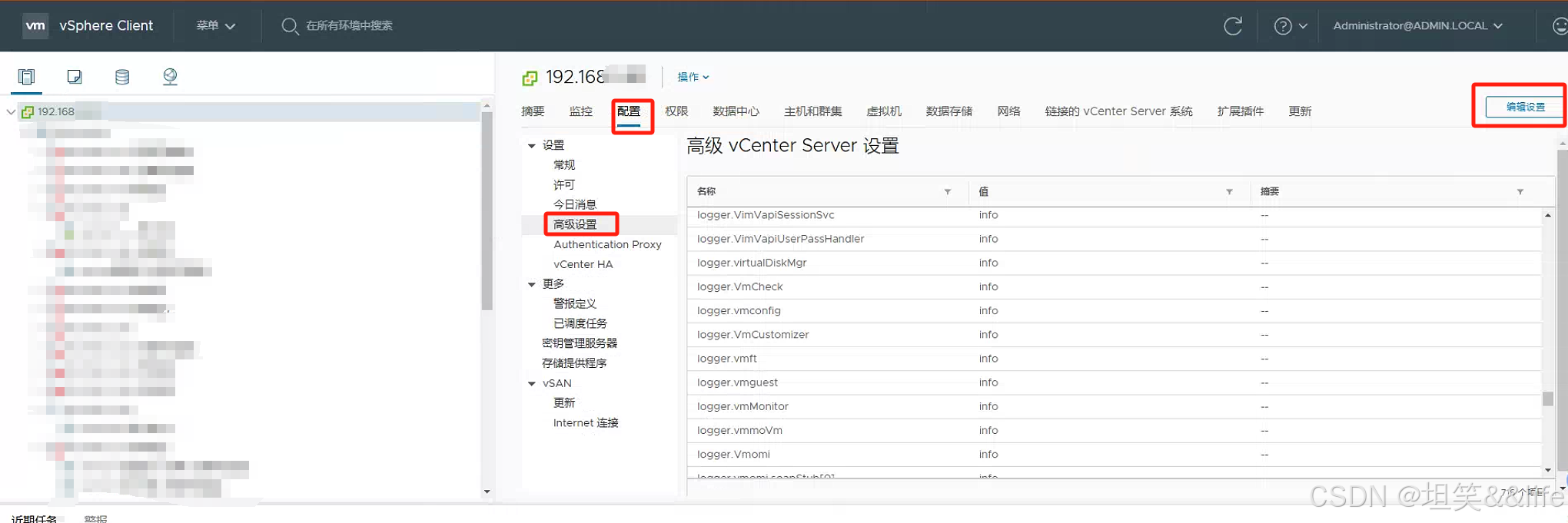Image resolution: width=1568 pixels, height=523 pixels.
Task: Open the 操作 actions dropdown
Action: pos(693,77)
